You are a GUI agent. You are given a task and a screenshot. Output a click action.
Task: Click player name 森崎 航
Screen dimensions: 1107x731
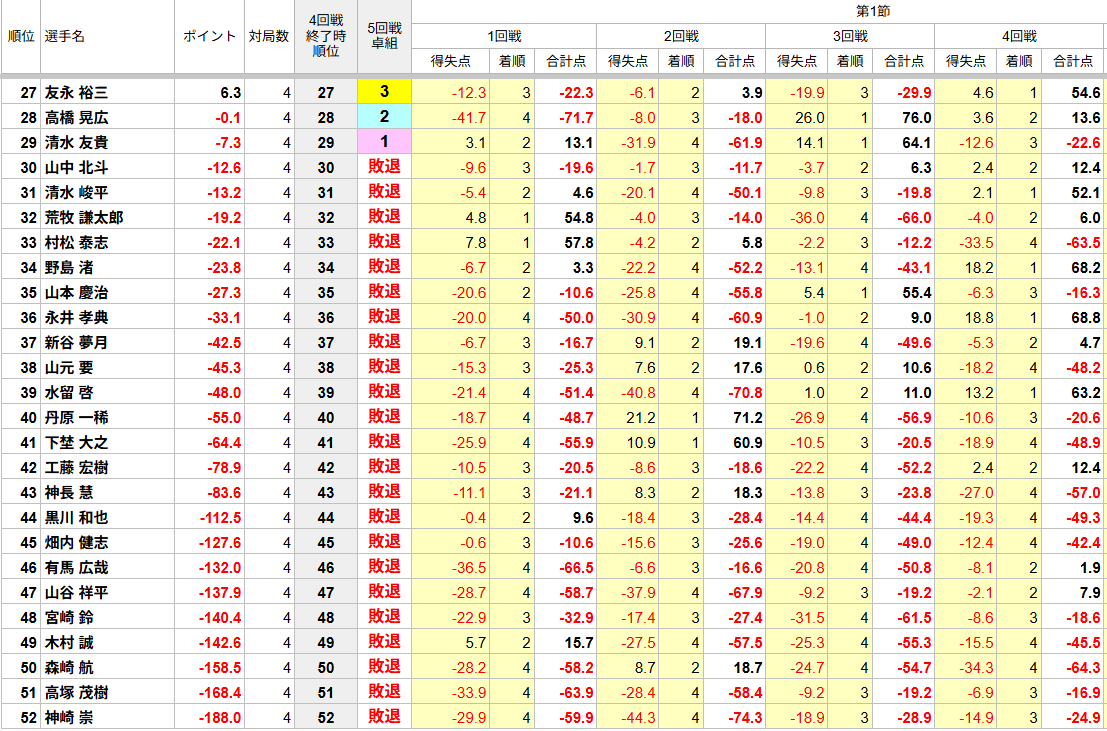(68, 668)
